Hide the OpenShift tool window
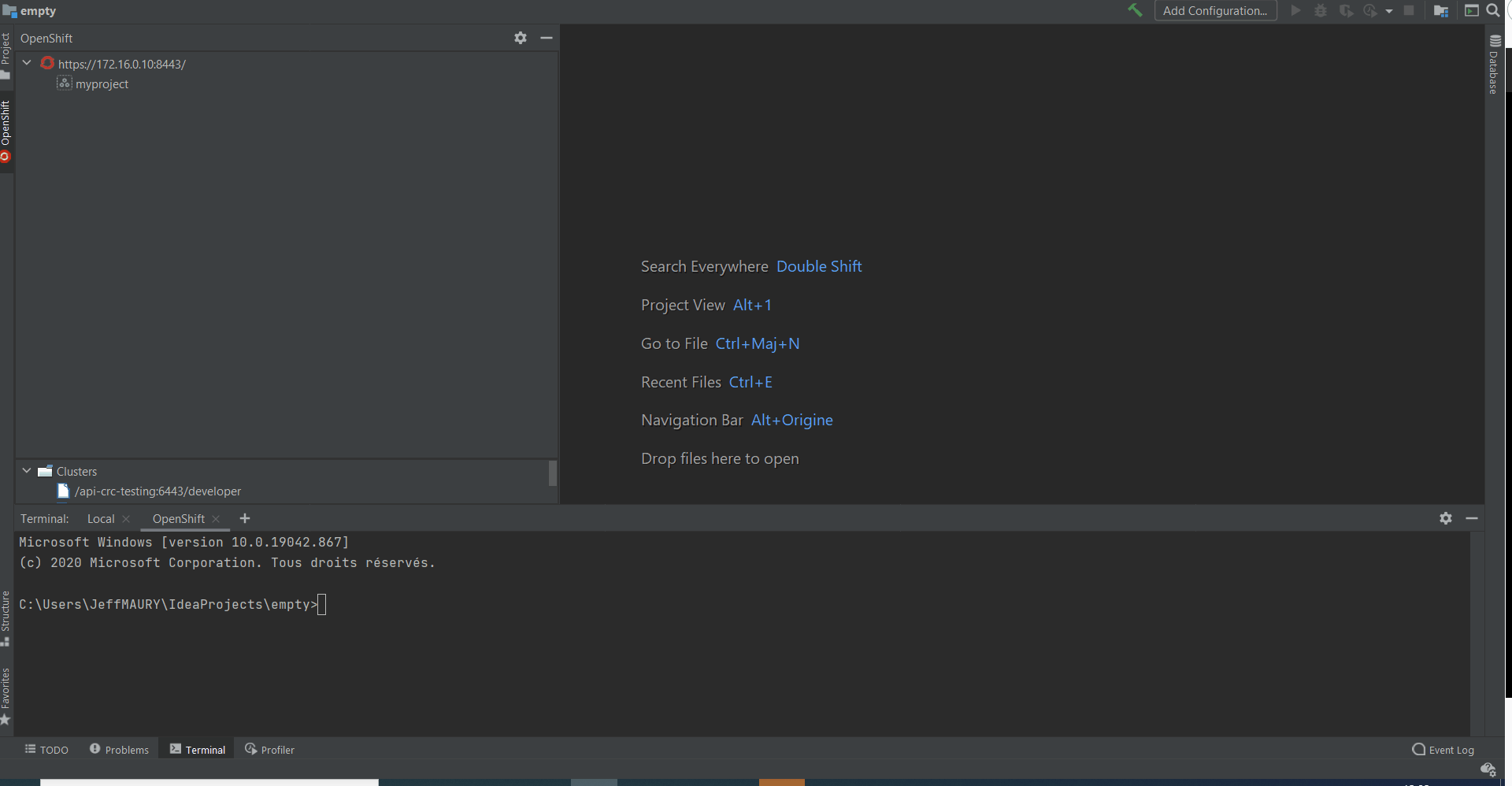This screenshot has height=786, width=1512. pos(547,38)
